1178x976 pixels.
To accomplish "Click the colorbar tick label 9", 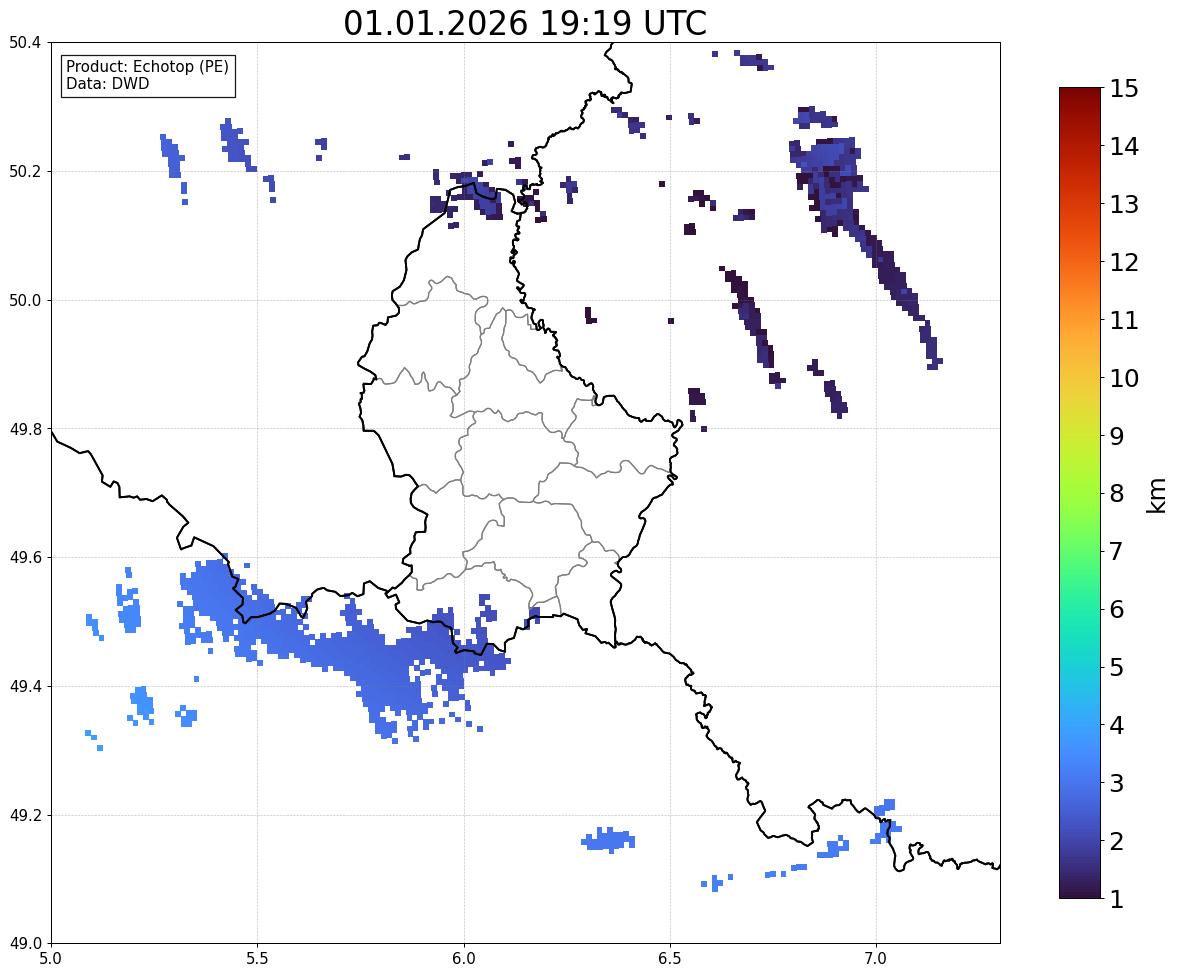I will [1117, 436].
